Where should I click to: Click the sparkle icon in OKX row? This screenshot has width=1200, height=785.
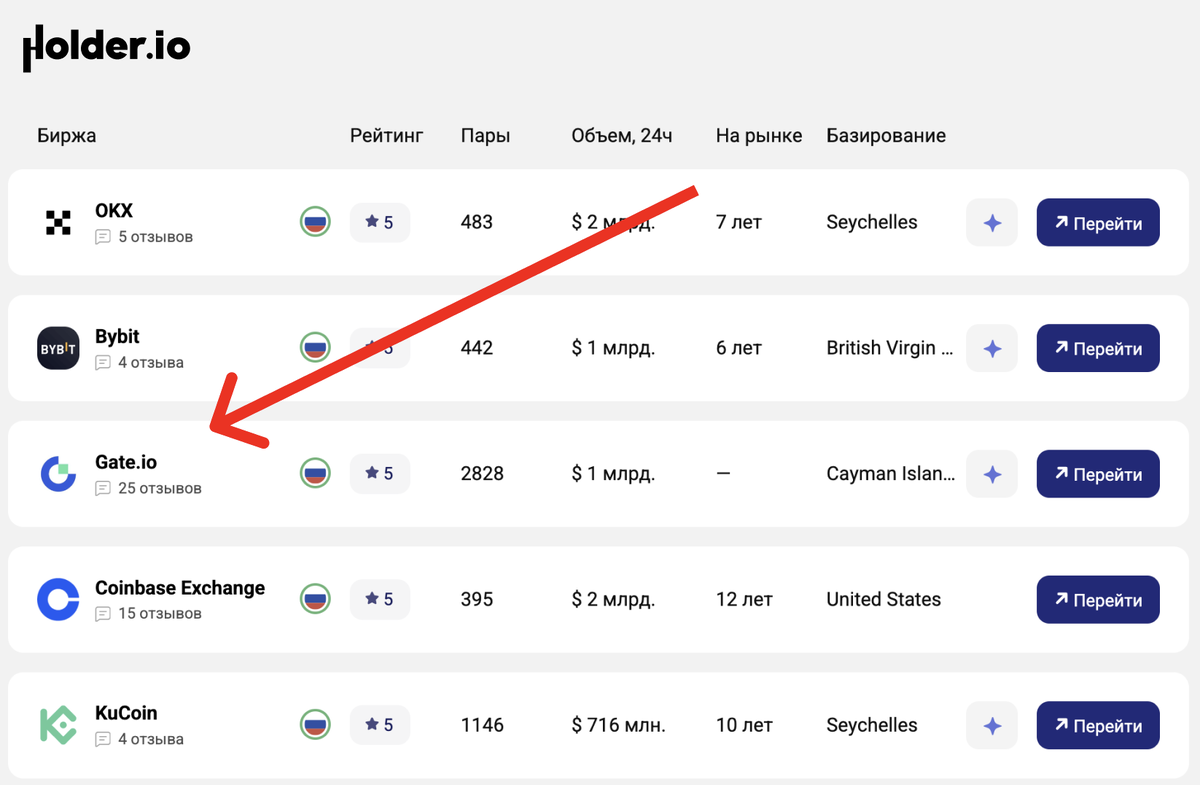(x=992, y=223)
